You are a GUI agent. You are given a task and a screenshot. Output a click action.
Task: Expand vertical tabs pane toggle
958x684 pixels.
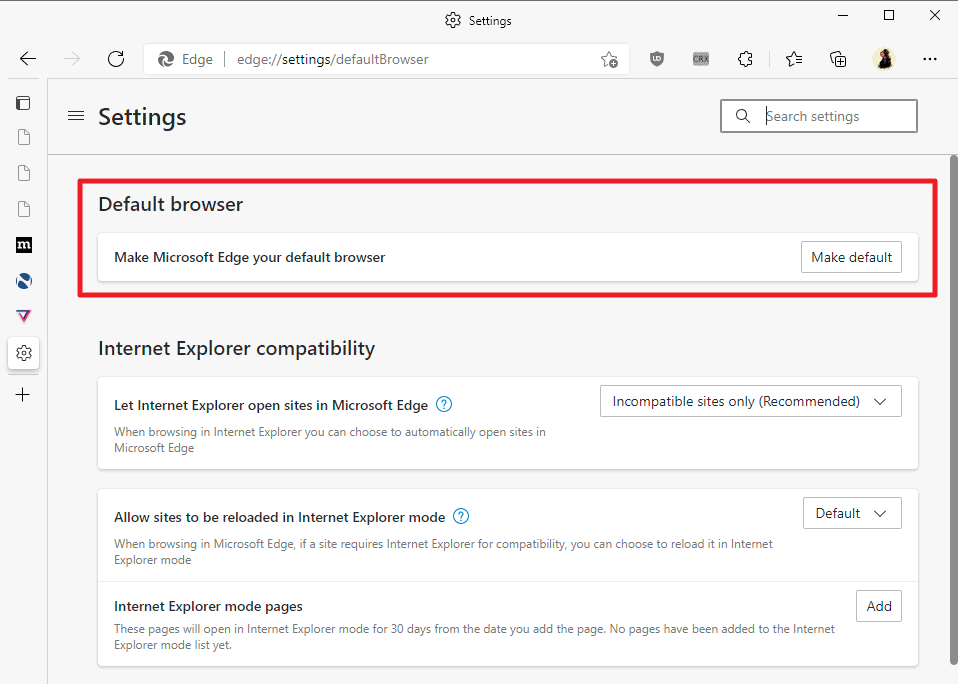point(24,102)
